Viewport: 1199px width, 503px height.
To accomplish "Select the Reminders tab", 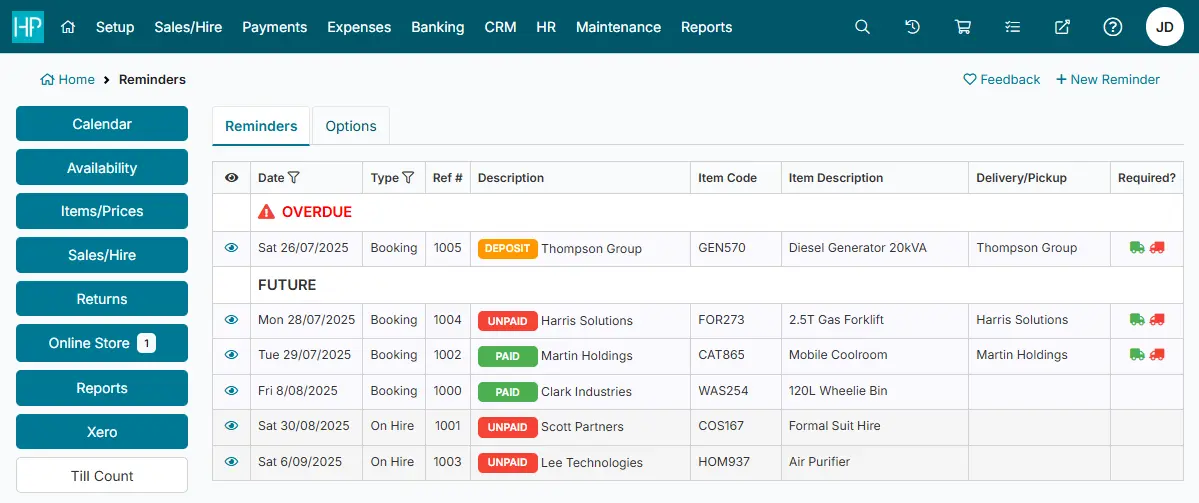I will 261,126.
